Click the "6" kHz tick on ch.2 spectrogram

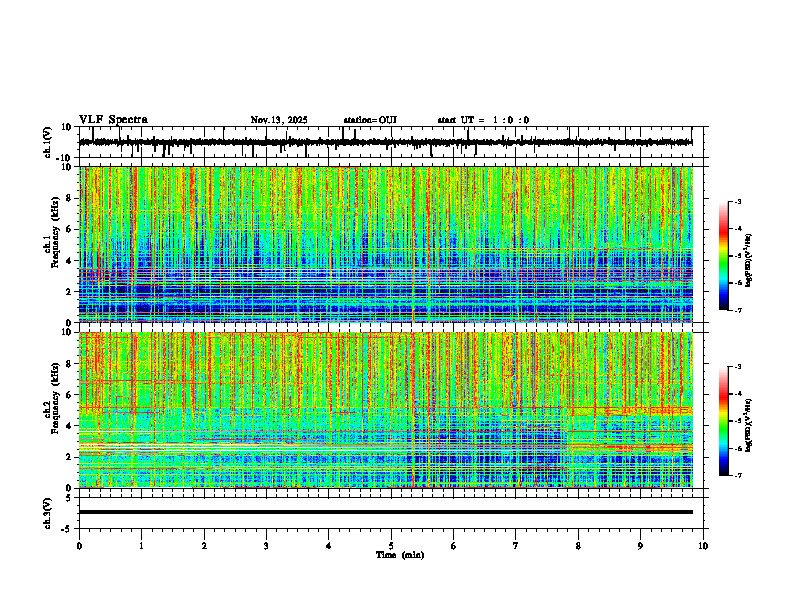click(x=70, y=395)
